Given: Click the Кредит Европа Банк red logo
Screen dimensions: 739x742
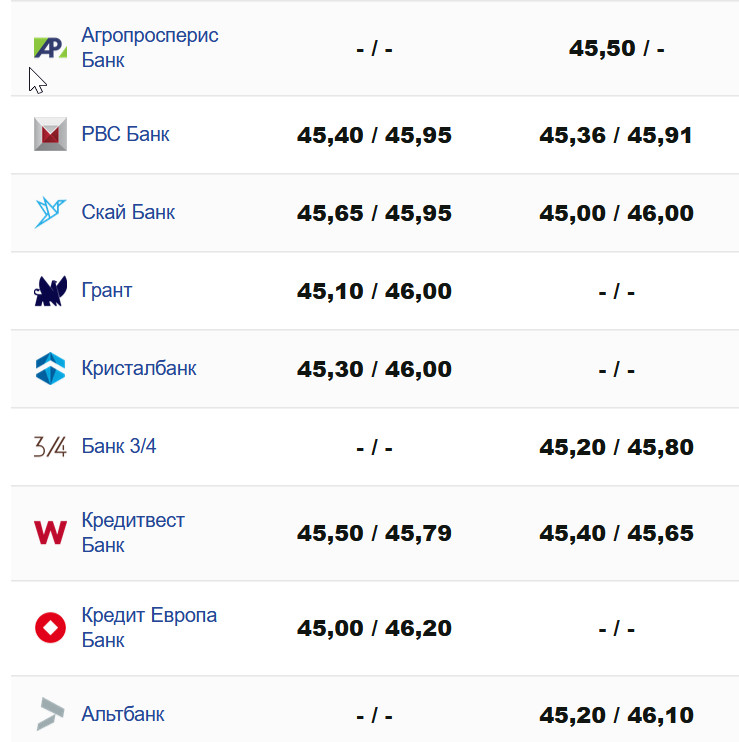Looking at the screenshot, I should coord(50,628).
